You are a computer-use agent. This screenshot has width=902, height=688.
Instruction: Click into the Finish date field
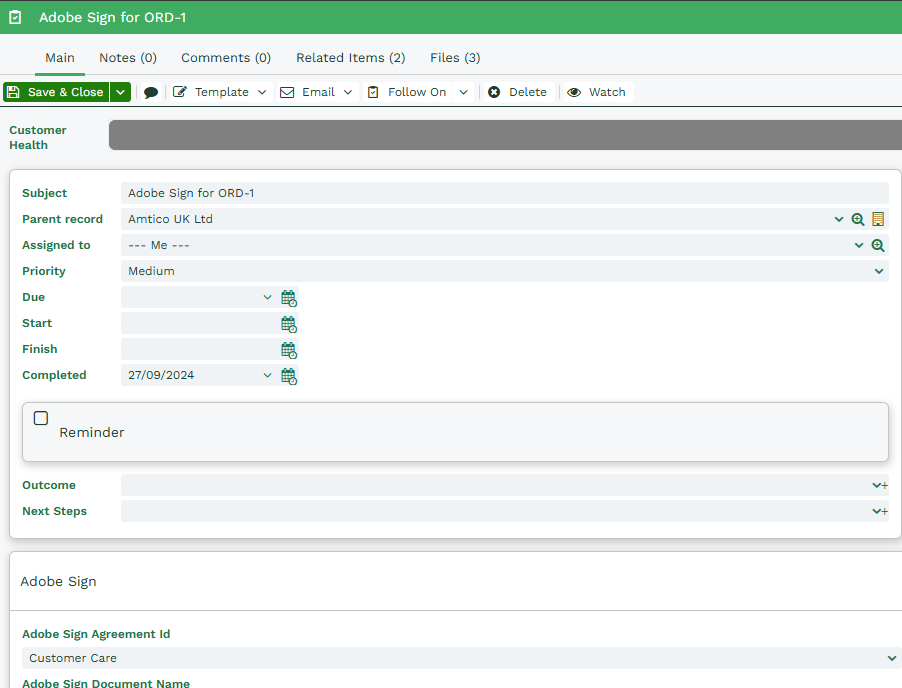(x=200, y=349)
